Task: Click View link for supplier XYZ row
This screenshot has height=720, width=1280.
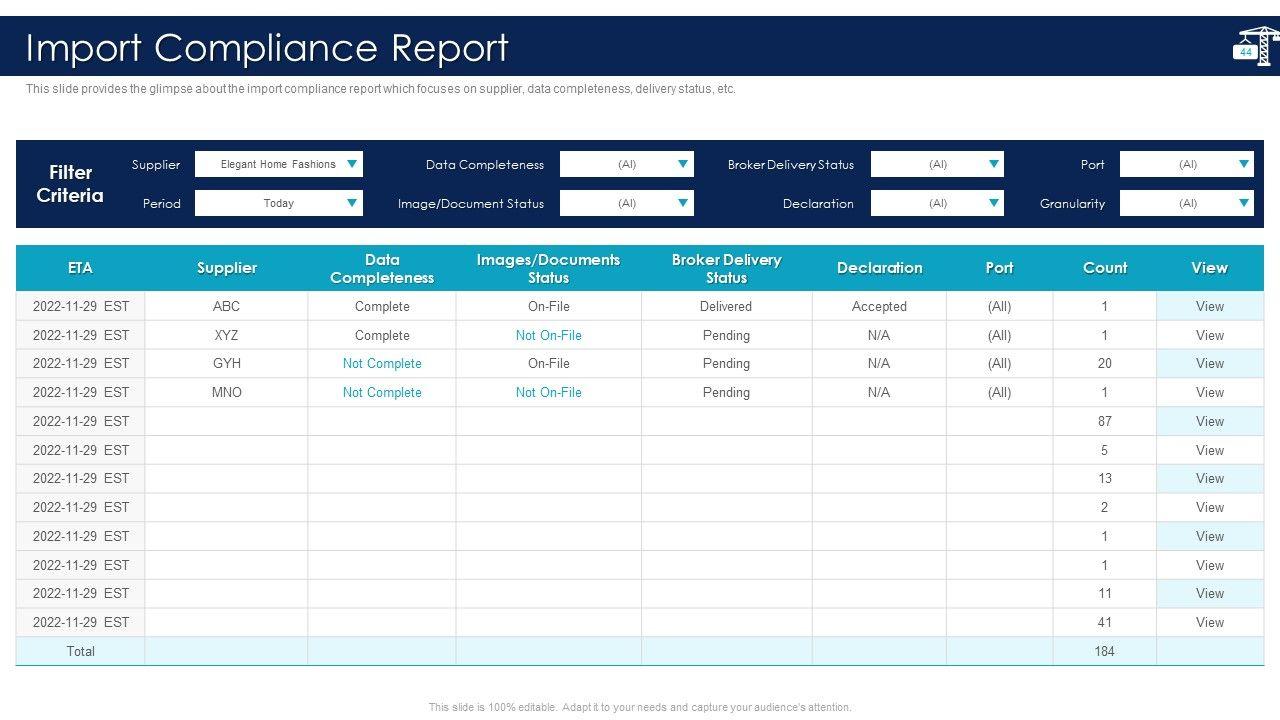Action: pyautogui.click(x=1209, y=335)
